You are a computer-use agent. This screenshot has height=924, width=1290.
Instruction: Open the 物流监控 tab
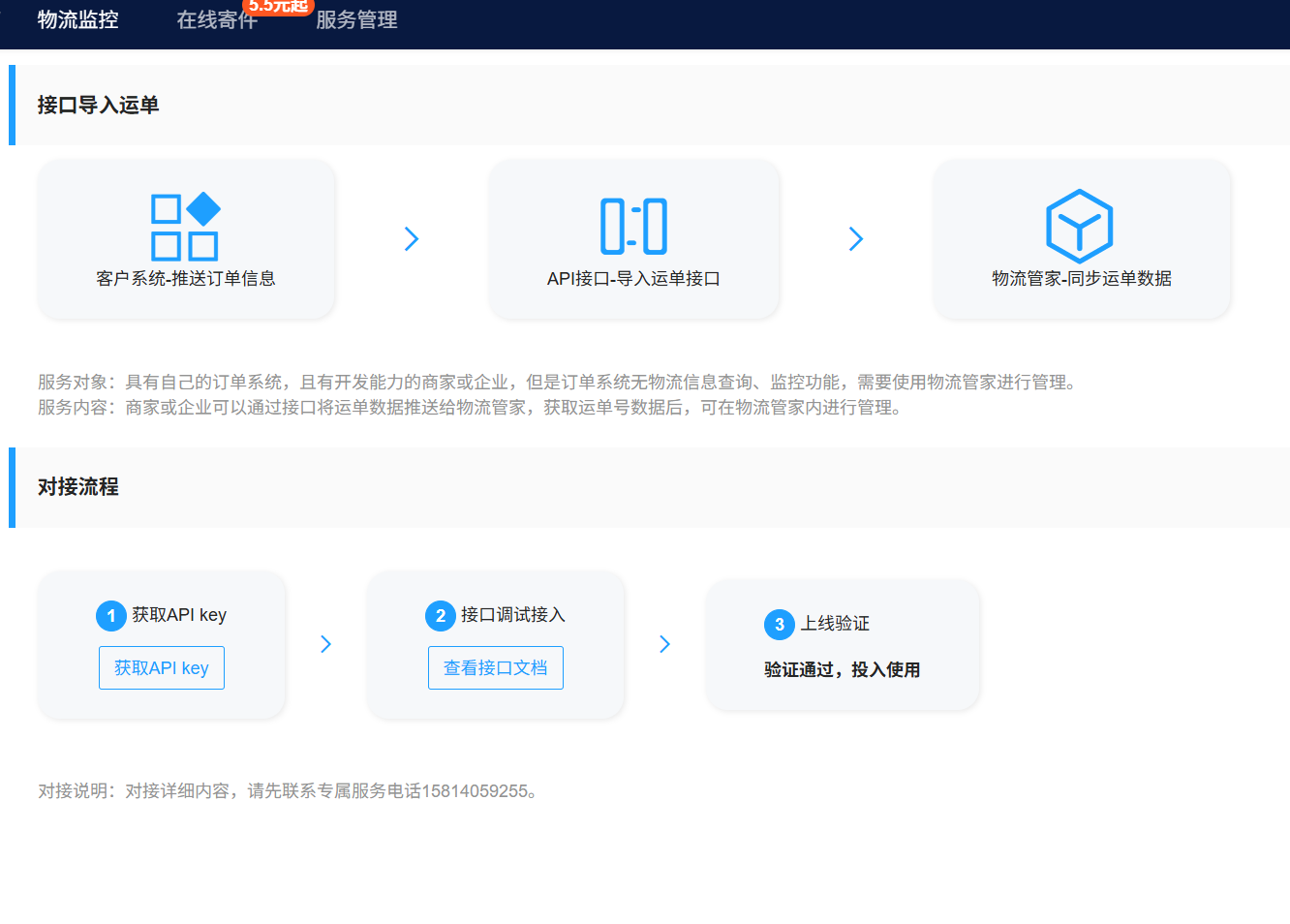(x=77, y=20)
